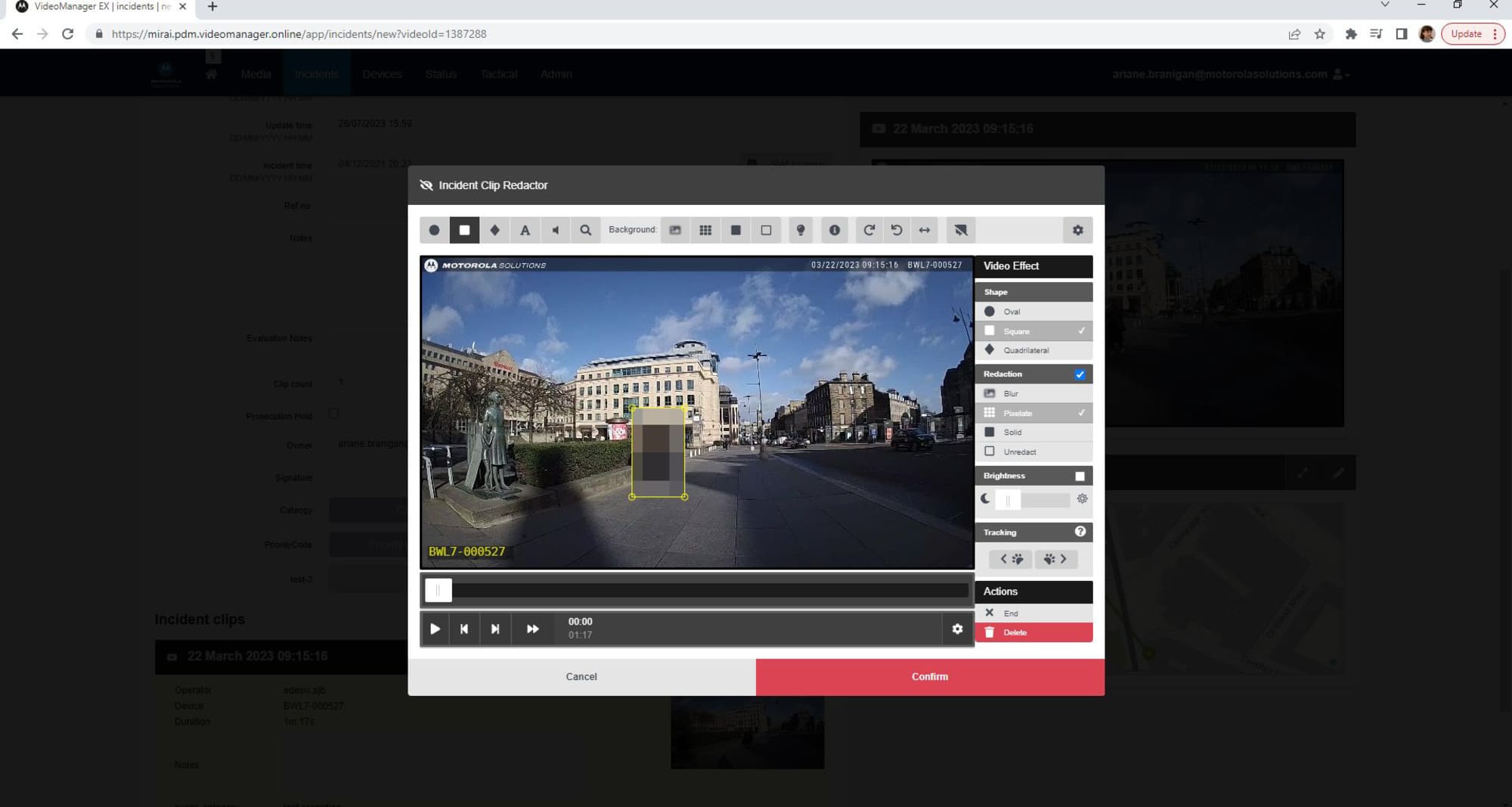Select the square redaction tool in toolbar

point(464,230)
